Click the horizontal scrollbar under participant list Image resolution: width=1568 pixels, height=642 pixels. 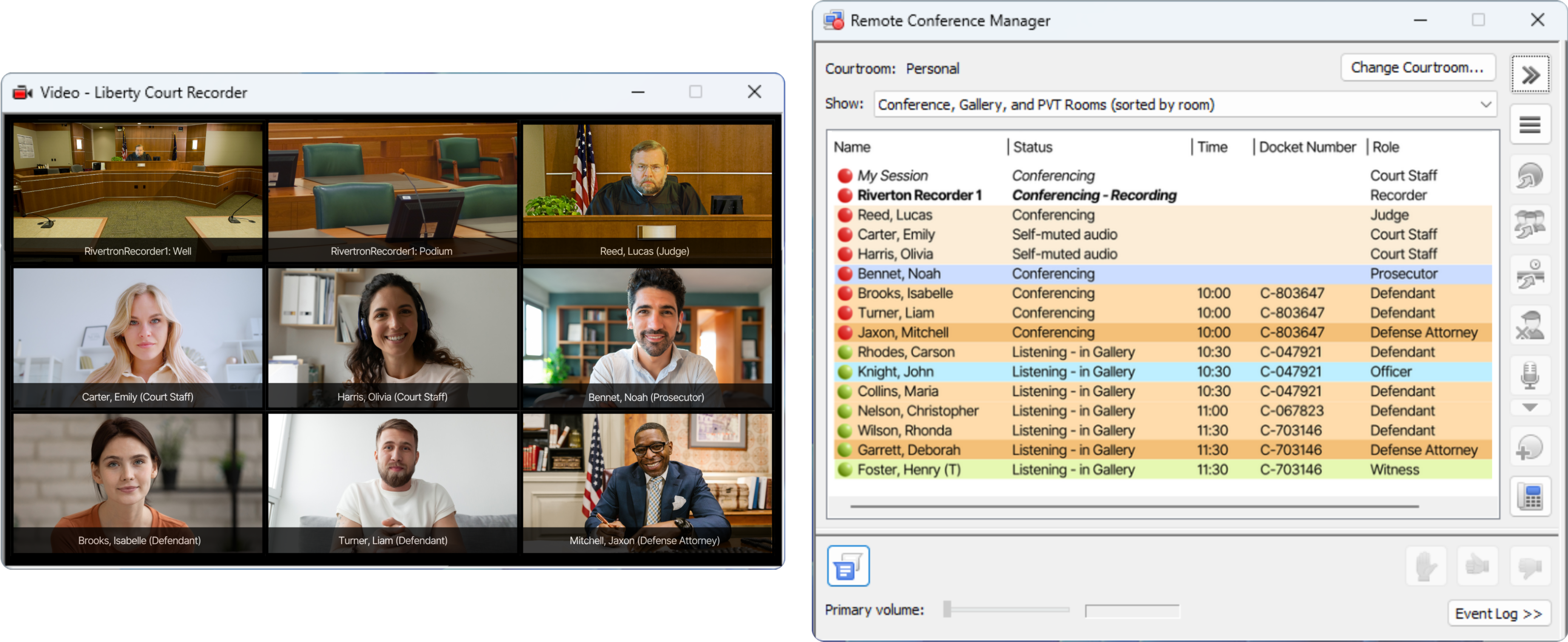coord(1134,506)
